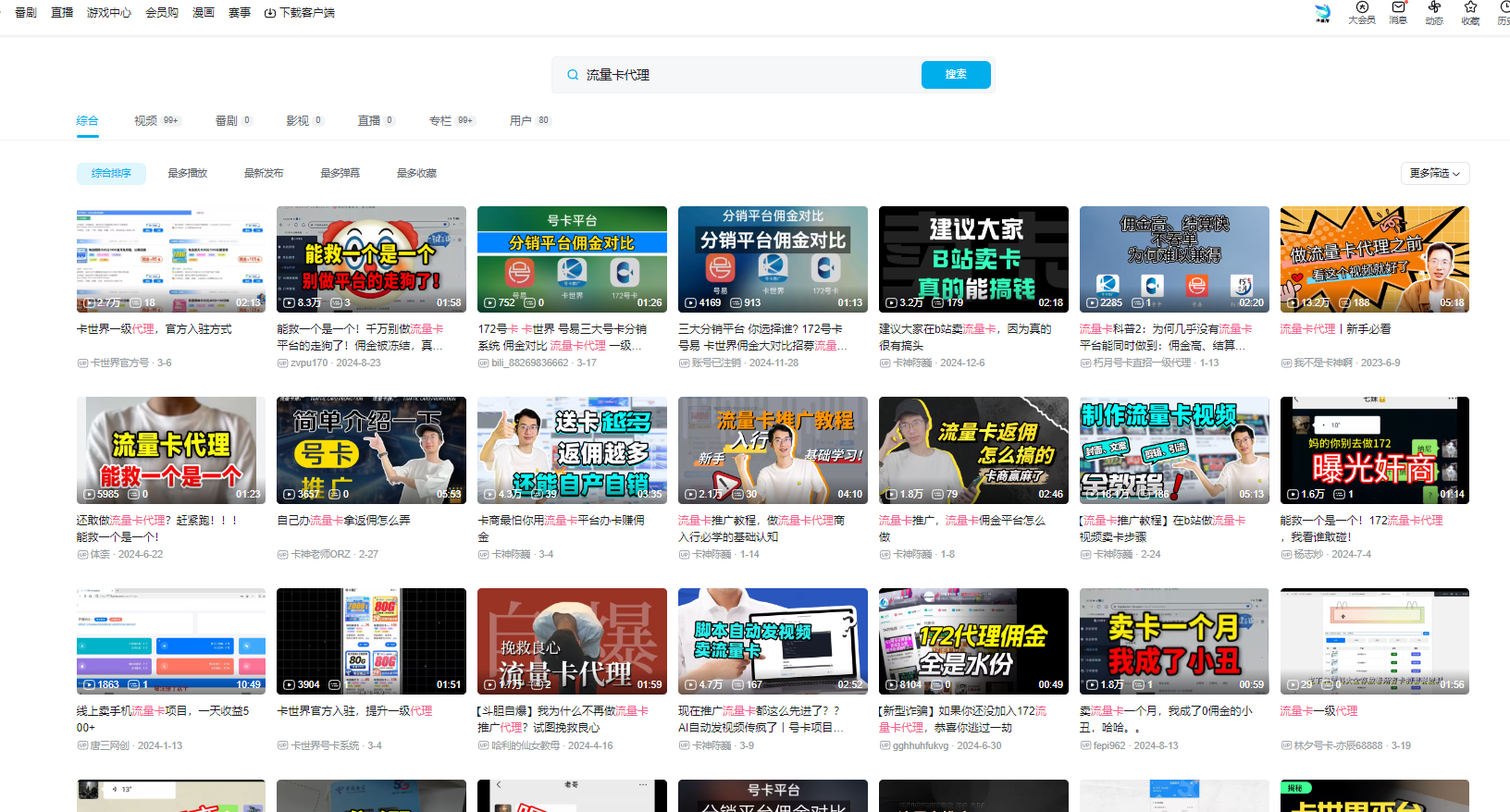
Task: Open video title 流量卡代理丨新手必看
Action: (1335, 329)
